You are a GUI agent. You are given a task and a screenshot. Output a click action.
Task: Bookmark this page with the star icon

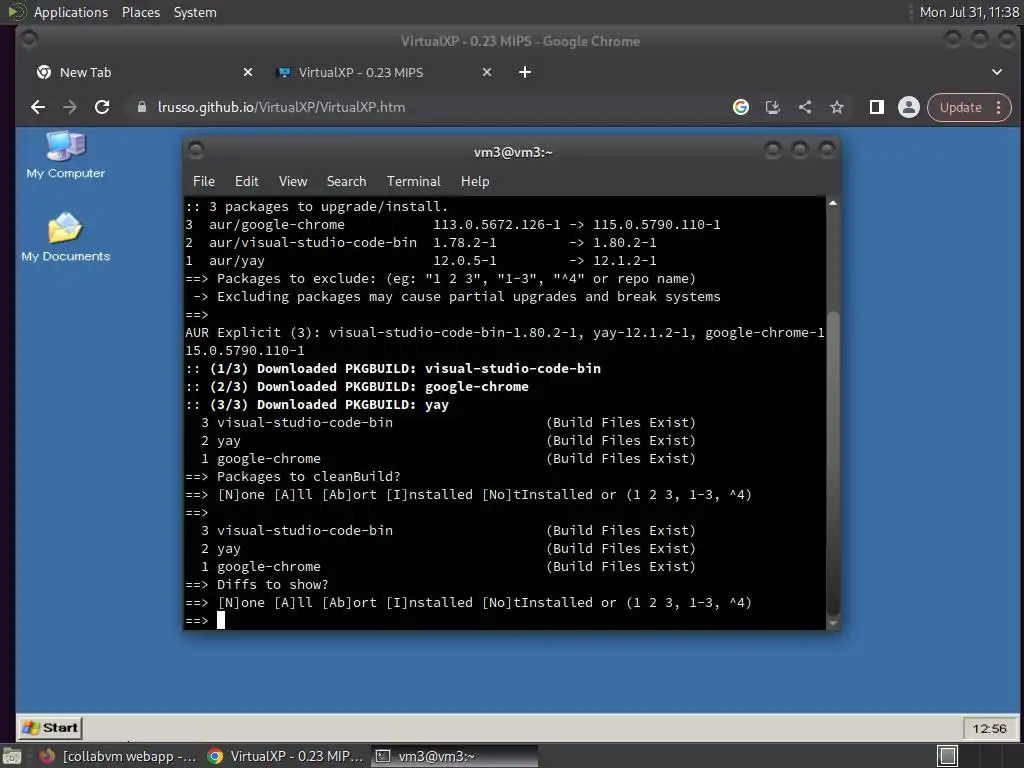coord(837,107)
